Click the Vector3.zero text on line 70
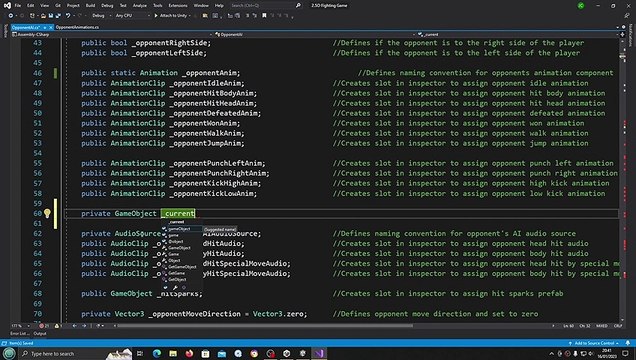 tap(278, 314)
